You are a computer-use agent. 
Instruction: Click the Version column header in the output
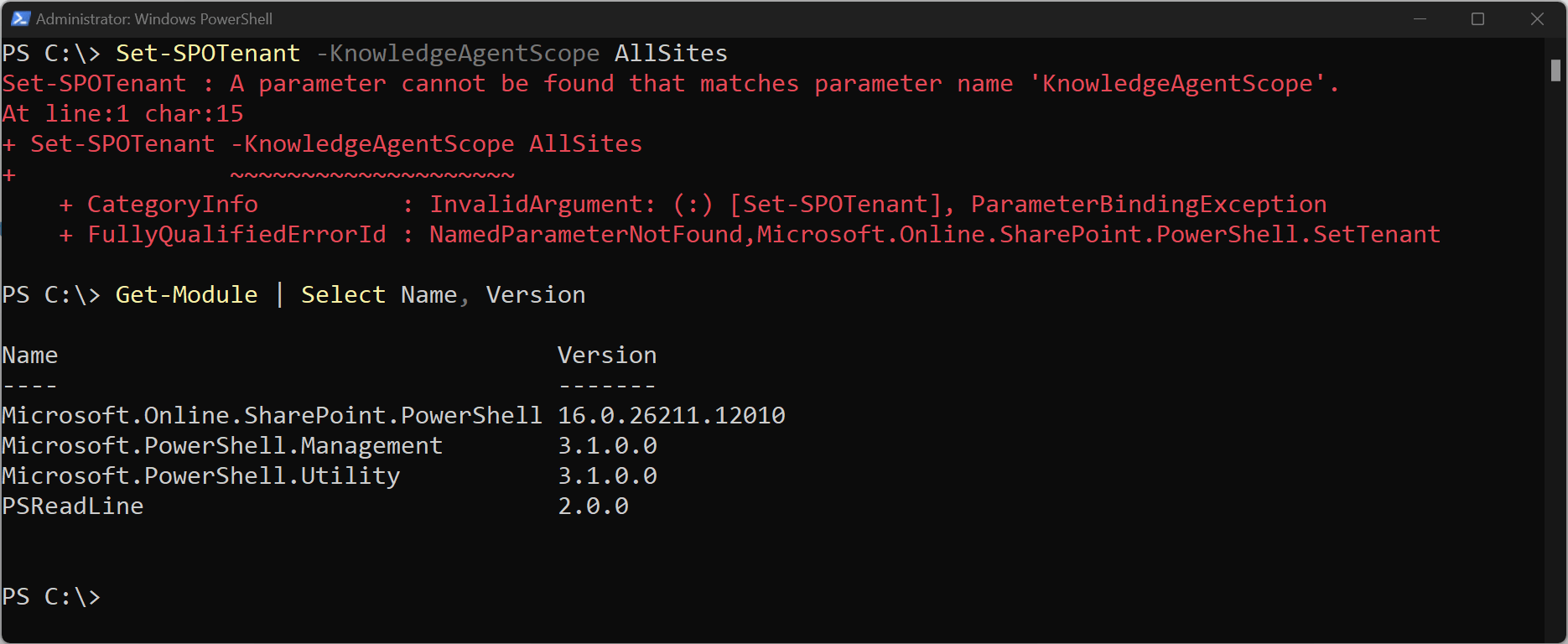607,356
